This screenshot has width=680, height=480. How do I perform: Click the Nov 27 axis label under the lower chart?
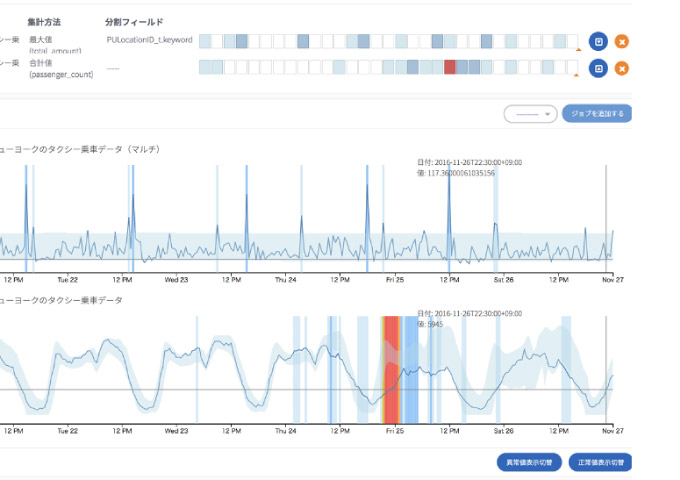point(613,431)
